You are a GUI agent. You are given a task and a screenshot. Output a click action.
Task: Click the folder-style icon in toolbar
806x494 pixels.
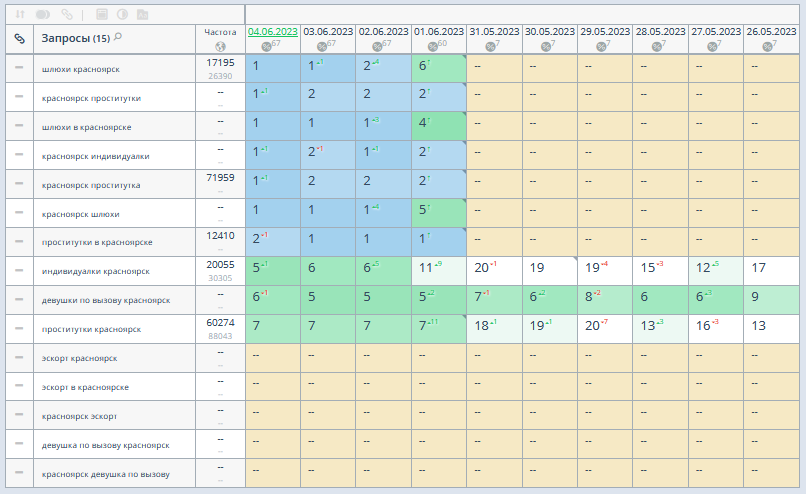pos(143,15)
